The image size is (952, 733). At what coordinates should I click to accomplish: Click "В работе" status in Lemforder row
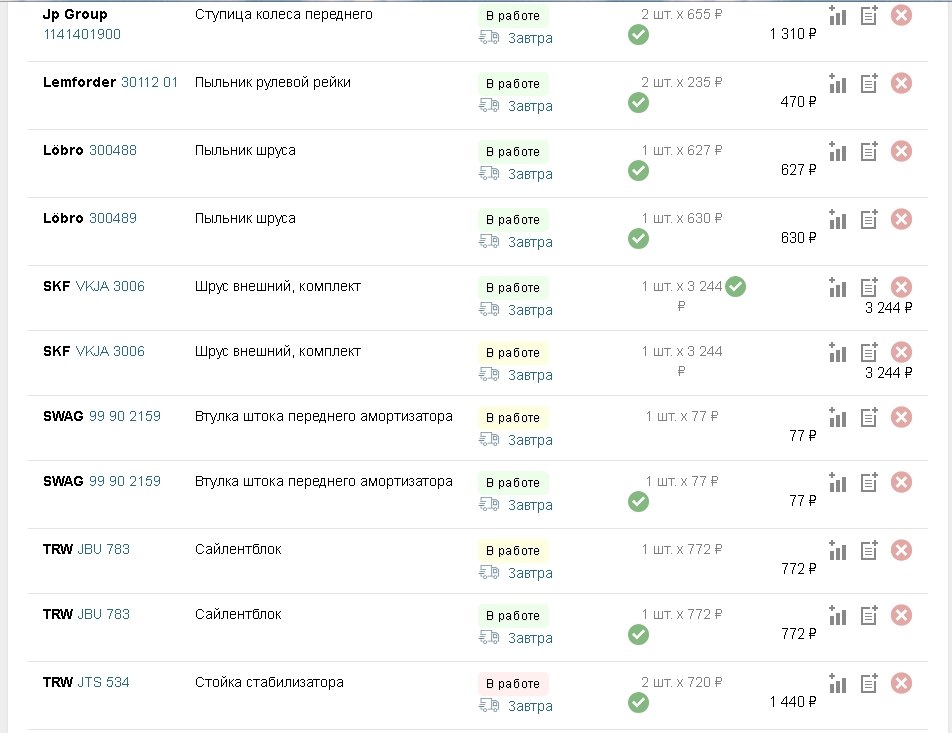pyautogui.click(x=513, y=84)
